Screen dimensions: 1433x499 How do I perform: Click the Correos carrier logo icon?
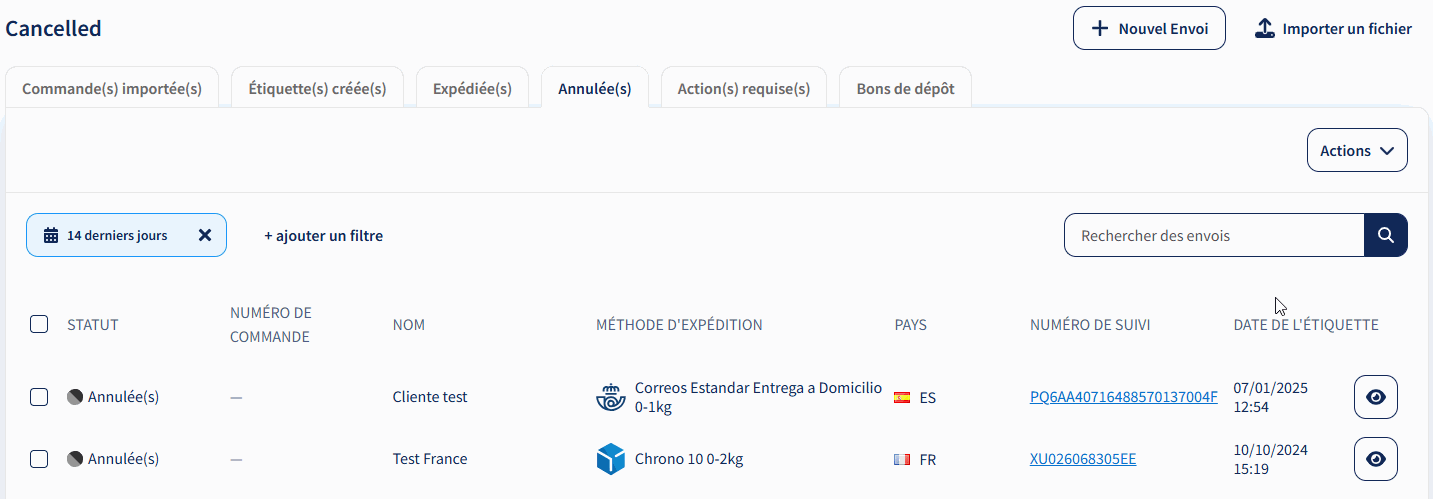click(x=610, y=397)
